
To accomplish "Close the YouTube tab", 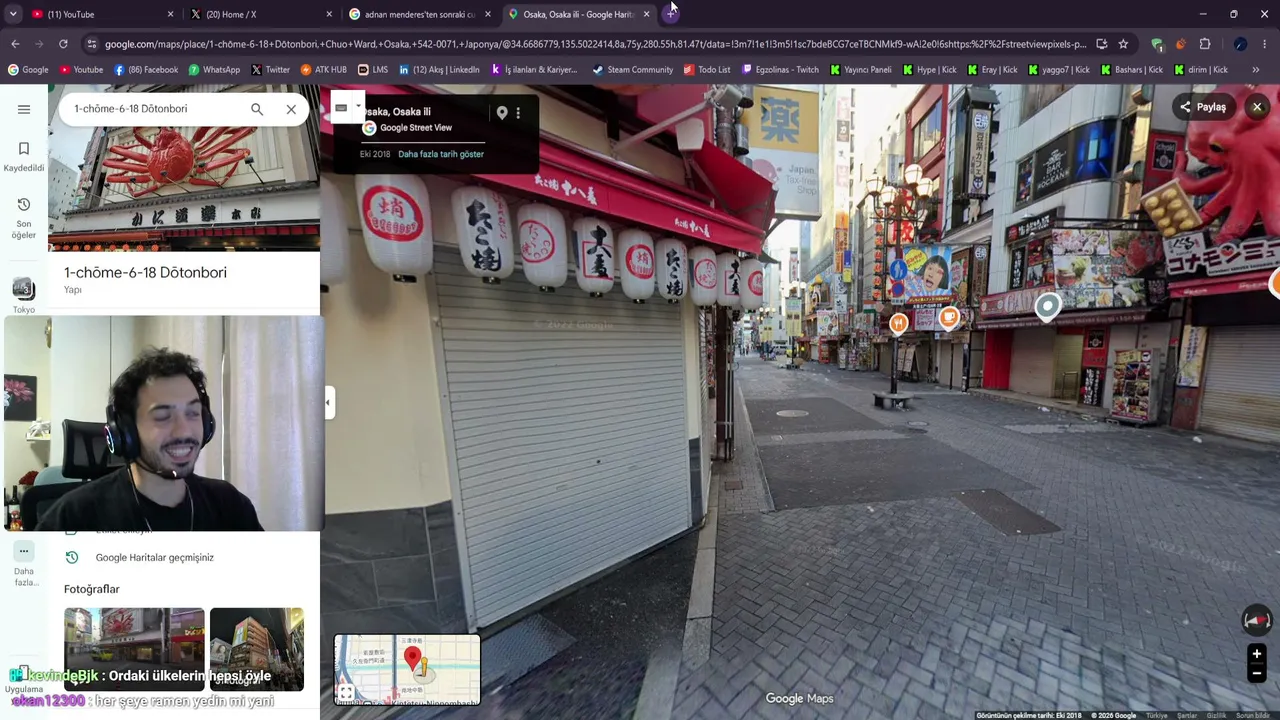I will (170, 14).
